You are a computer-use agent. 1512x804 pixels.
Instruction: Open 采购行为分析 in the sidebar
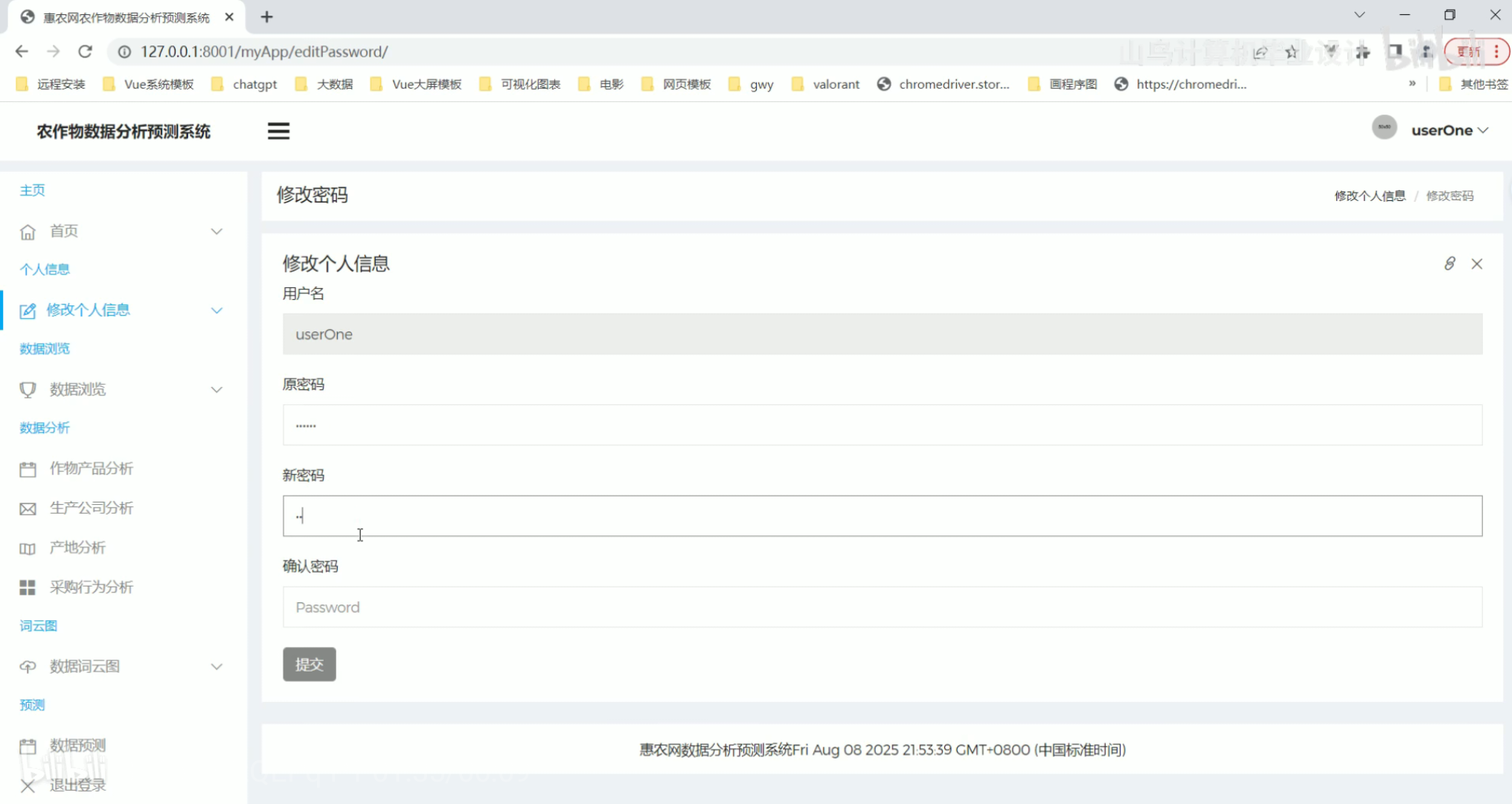pos(91,587)
